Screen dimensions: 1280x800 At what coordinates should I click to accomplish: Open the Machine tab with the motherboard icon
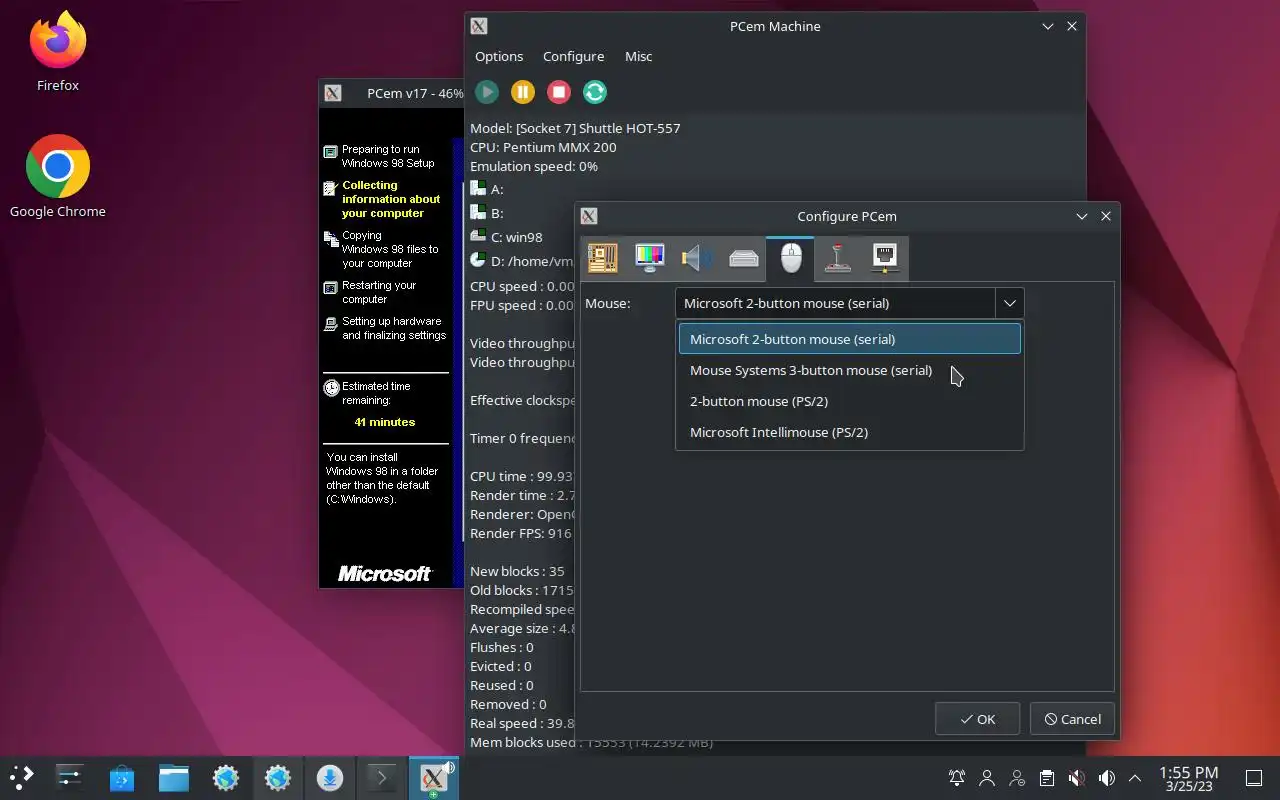click(602, 258)
